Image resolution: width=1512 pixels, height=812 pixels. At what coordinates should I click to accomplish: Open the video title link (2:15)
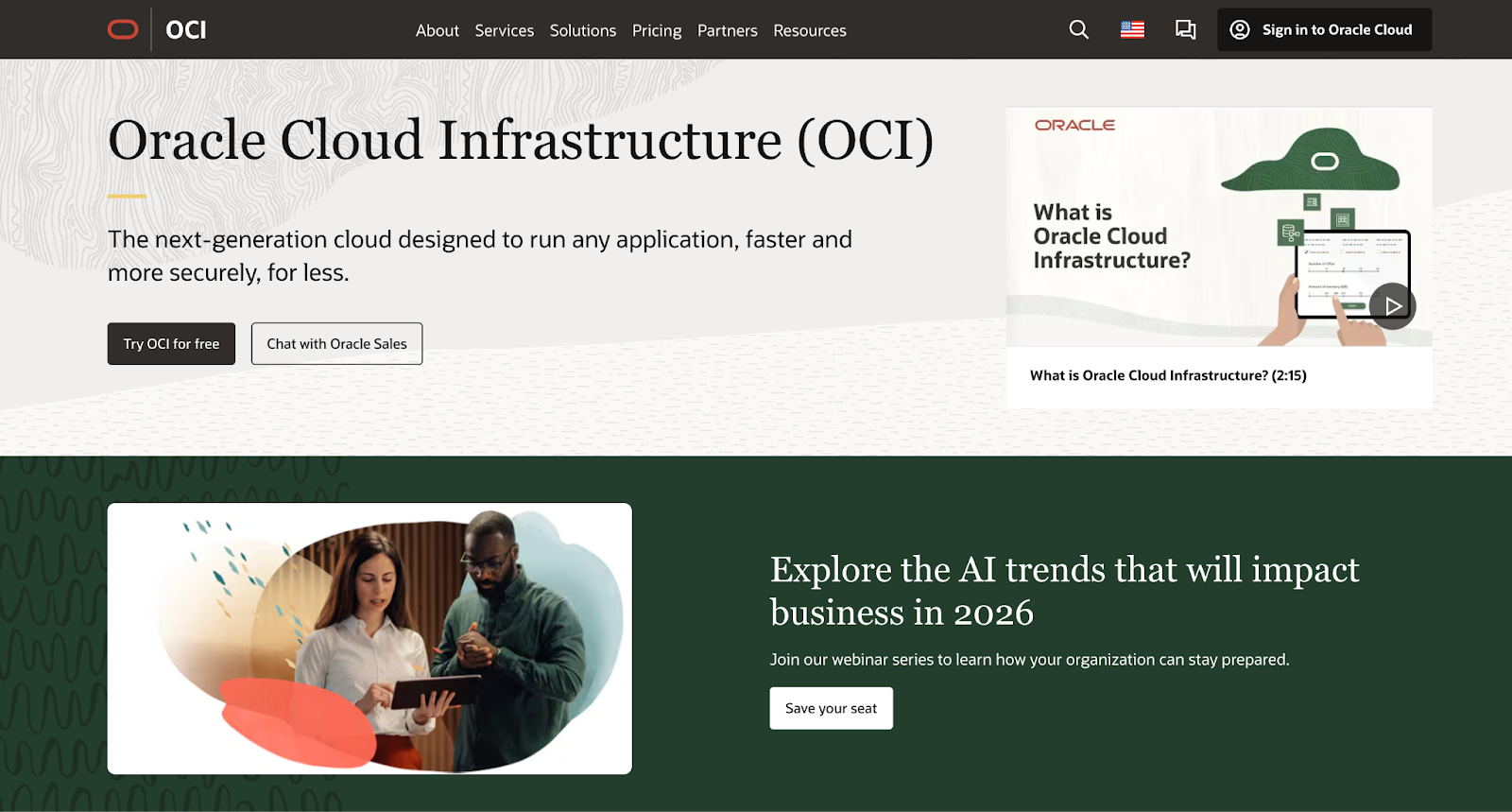tap(1168, 375)
